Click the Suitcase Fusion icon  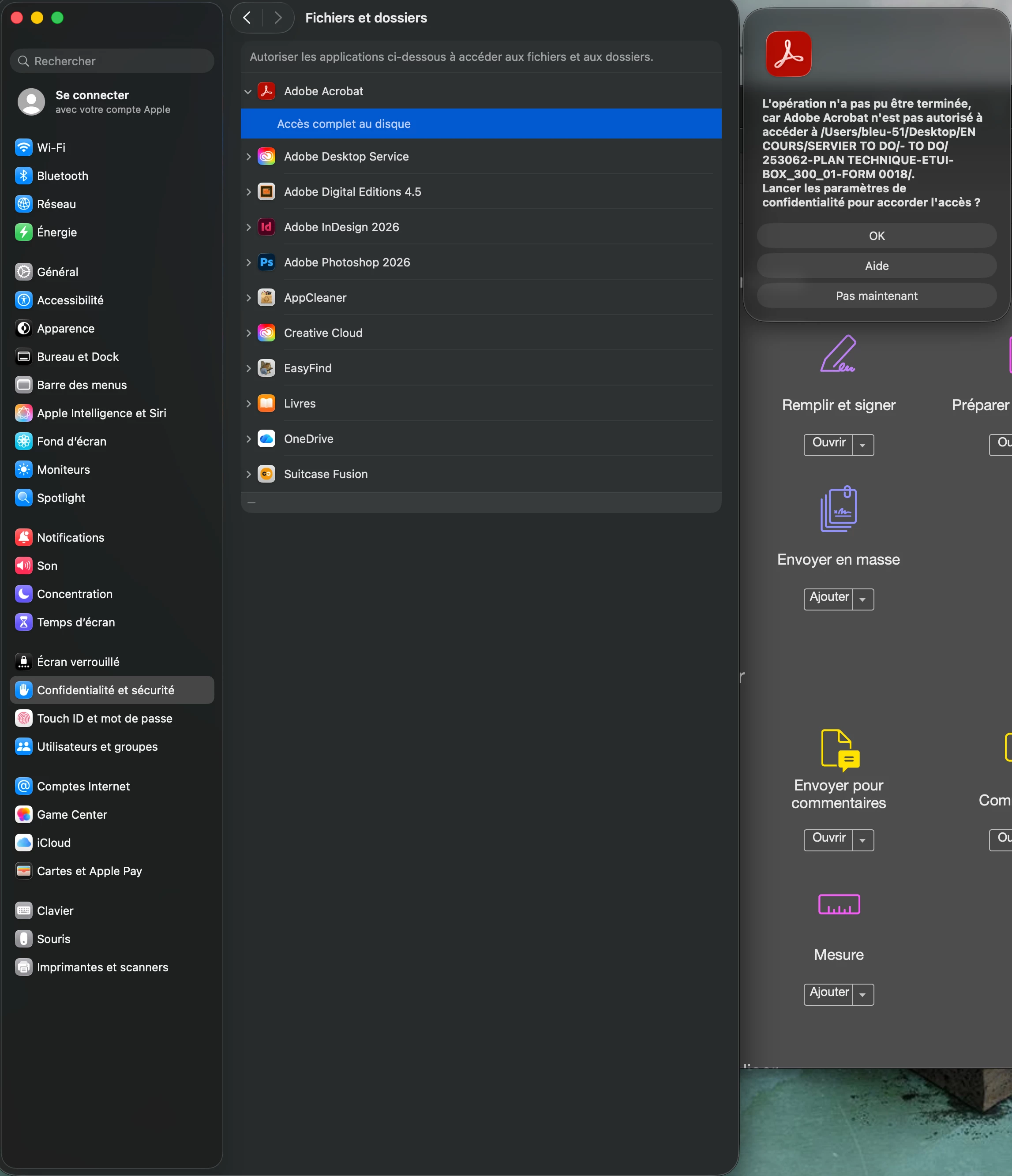[266, 474]
